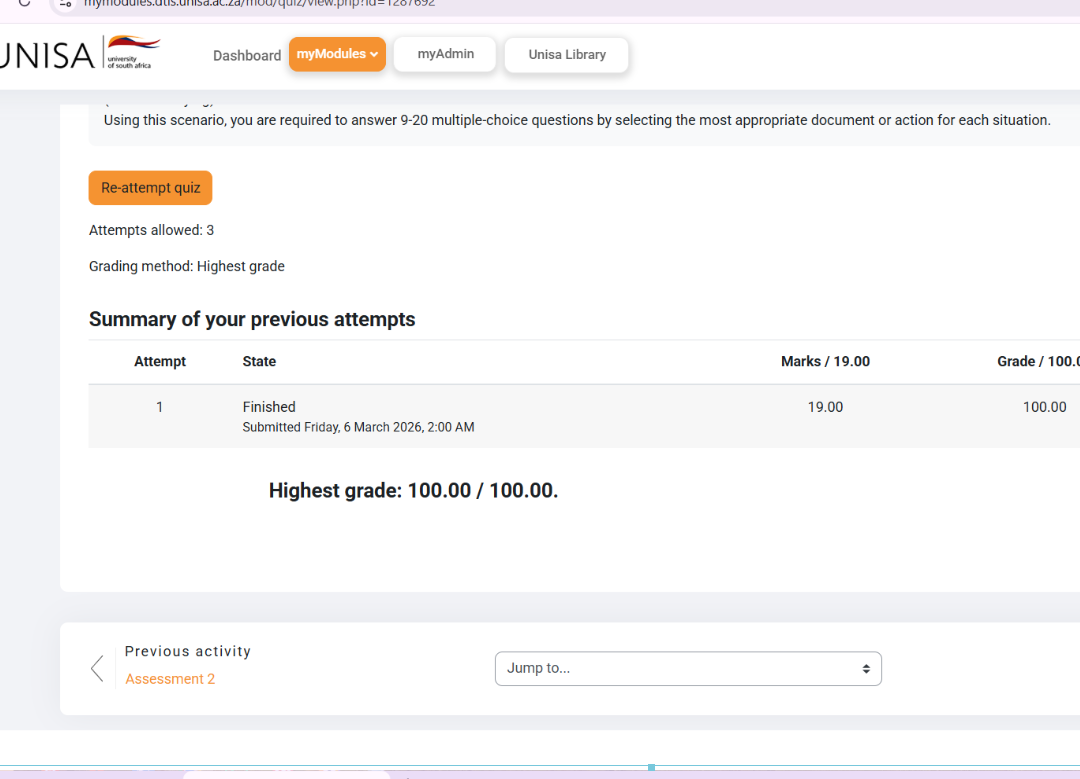
Task: Click the browser reload icon
Action: (x=25, y=3)
